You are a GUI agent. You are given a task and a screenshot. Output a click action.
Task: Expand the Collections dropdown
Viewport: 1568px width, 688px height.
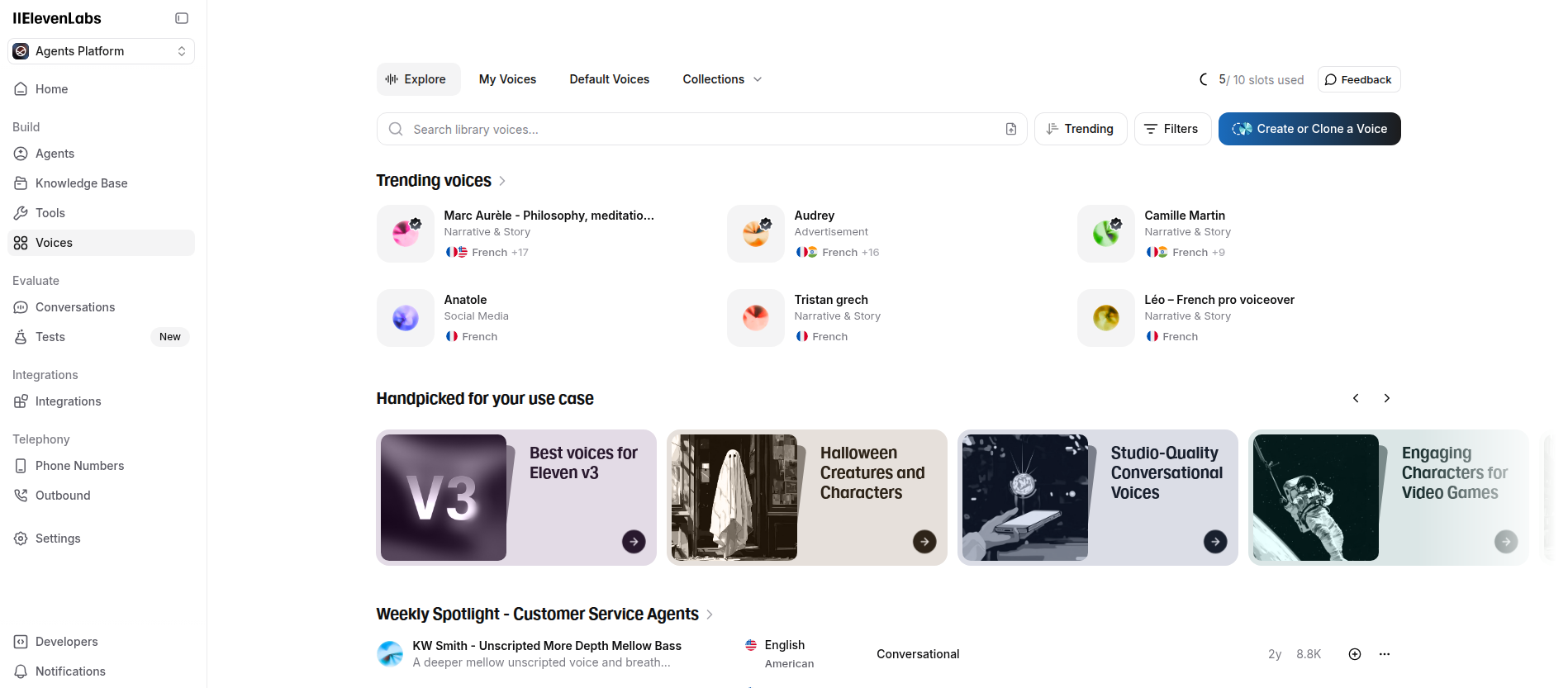(721, 78)
